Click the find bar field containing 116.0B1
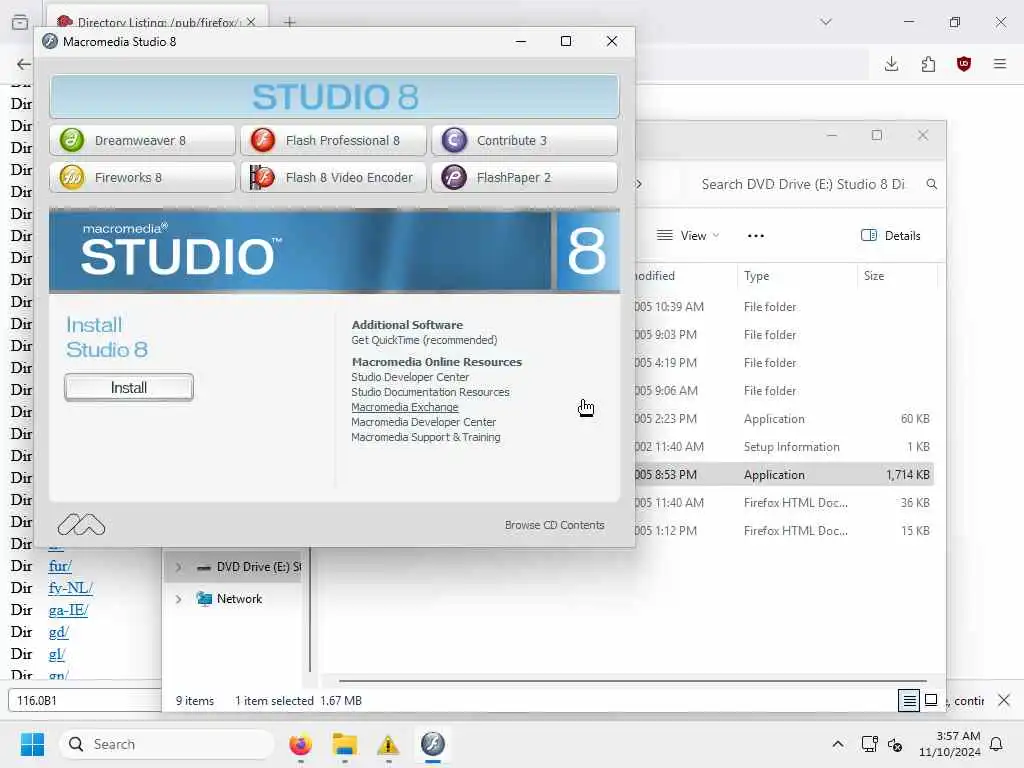The height and width of the screenshot is (768, 1024). (x=85, y=701)
